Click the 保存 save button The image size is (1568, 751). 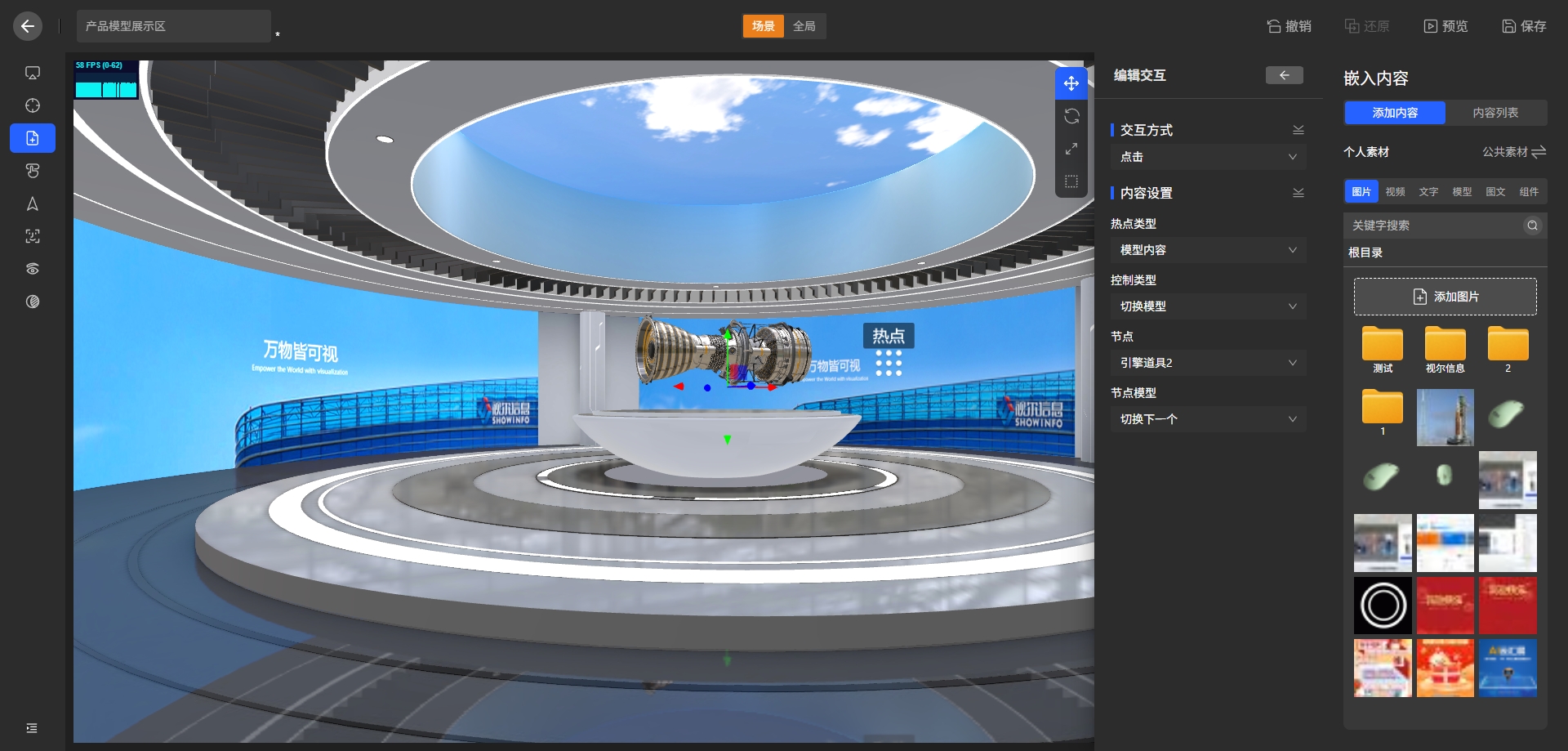1524,26
